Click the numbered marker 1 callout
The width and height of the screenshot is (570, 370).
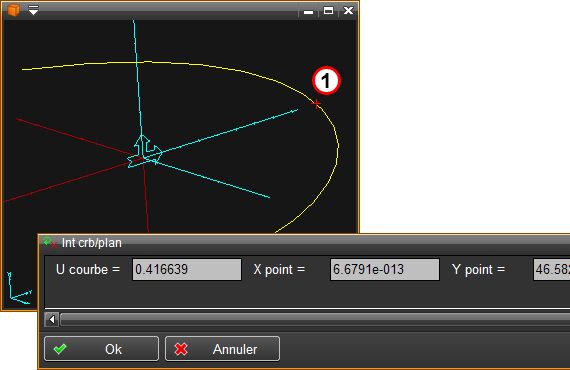click(326, 81)
